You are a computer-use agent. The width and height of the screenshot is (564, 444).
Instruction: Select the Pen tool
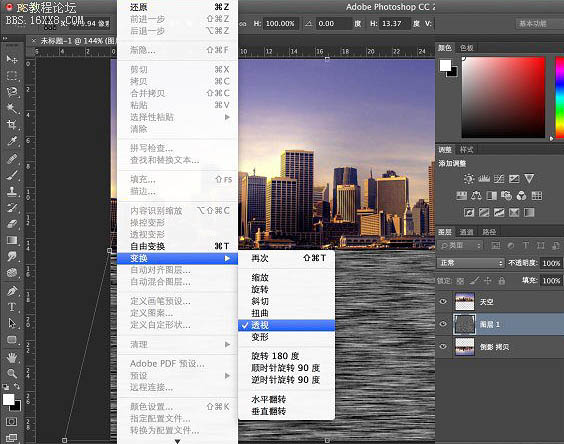point(12,290)
